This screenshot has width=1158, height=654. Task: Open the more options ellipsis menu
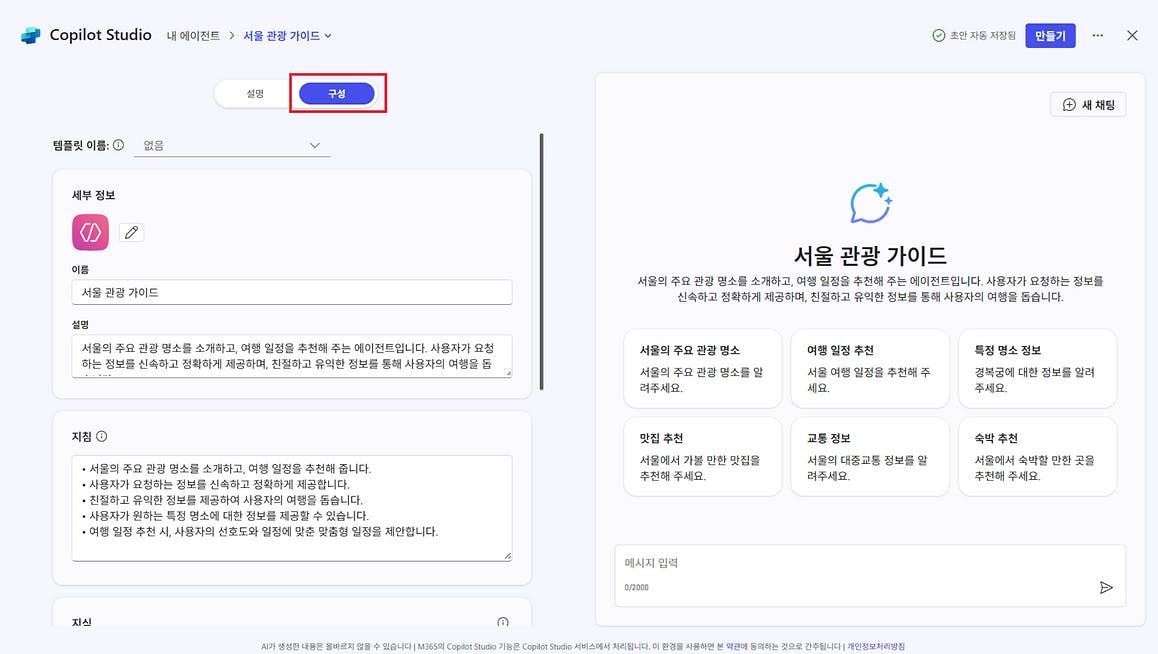1097,35
